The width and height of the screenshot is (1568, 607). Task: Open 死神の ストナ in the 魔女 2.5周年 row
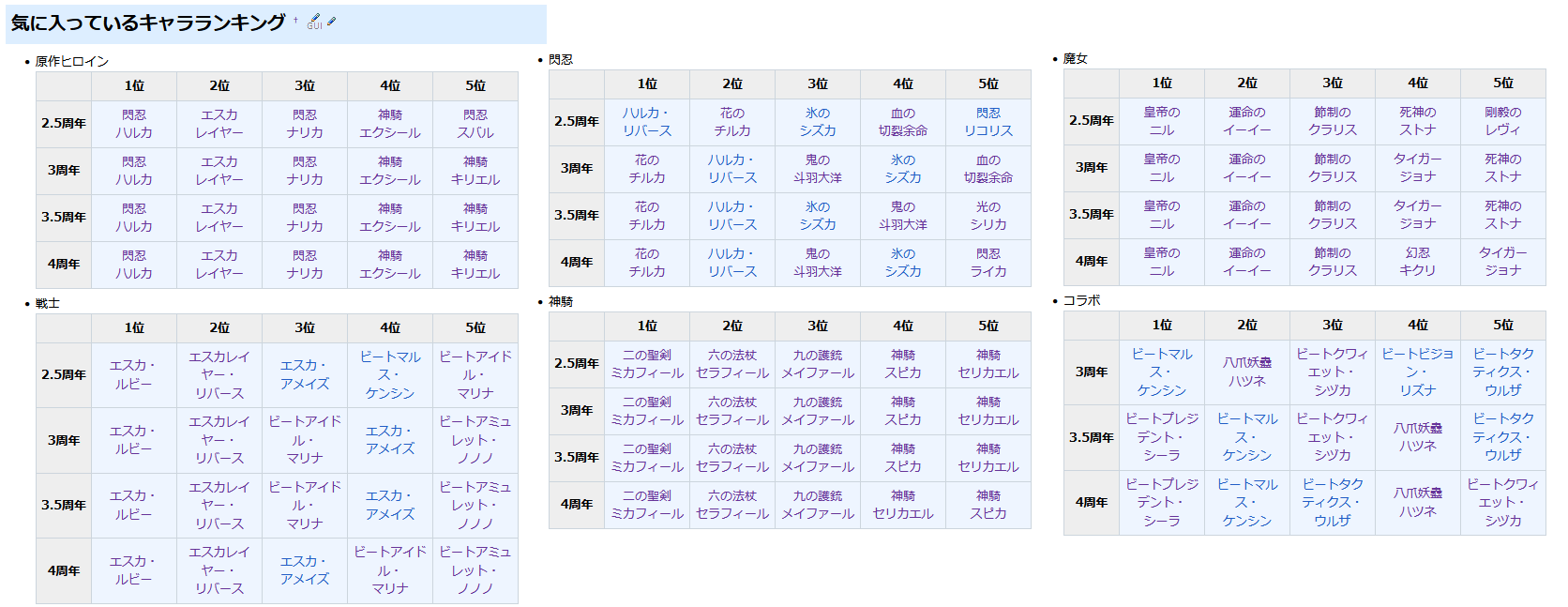coord(1417,121)
